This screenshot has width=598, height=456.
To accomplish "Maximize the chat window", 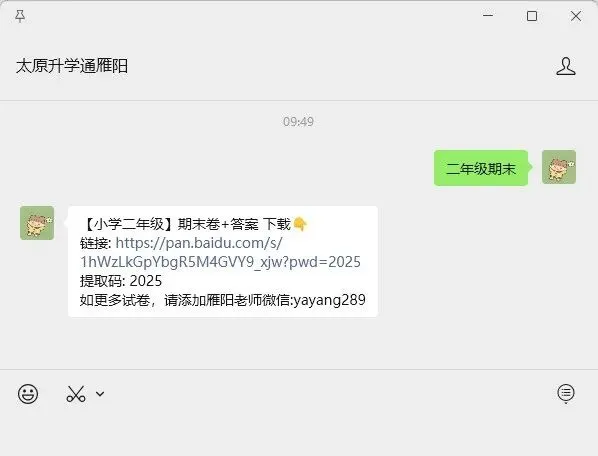I will [x=532, y=16].
